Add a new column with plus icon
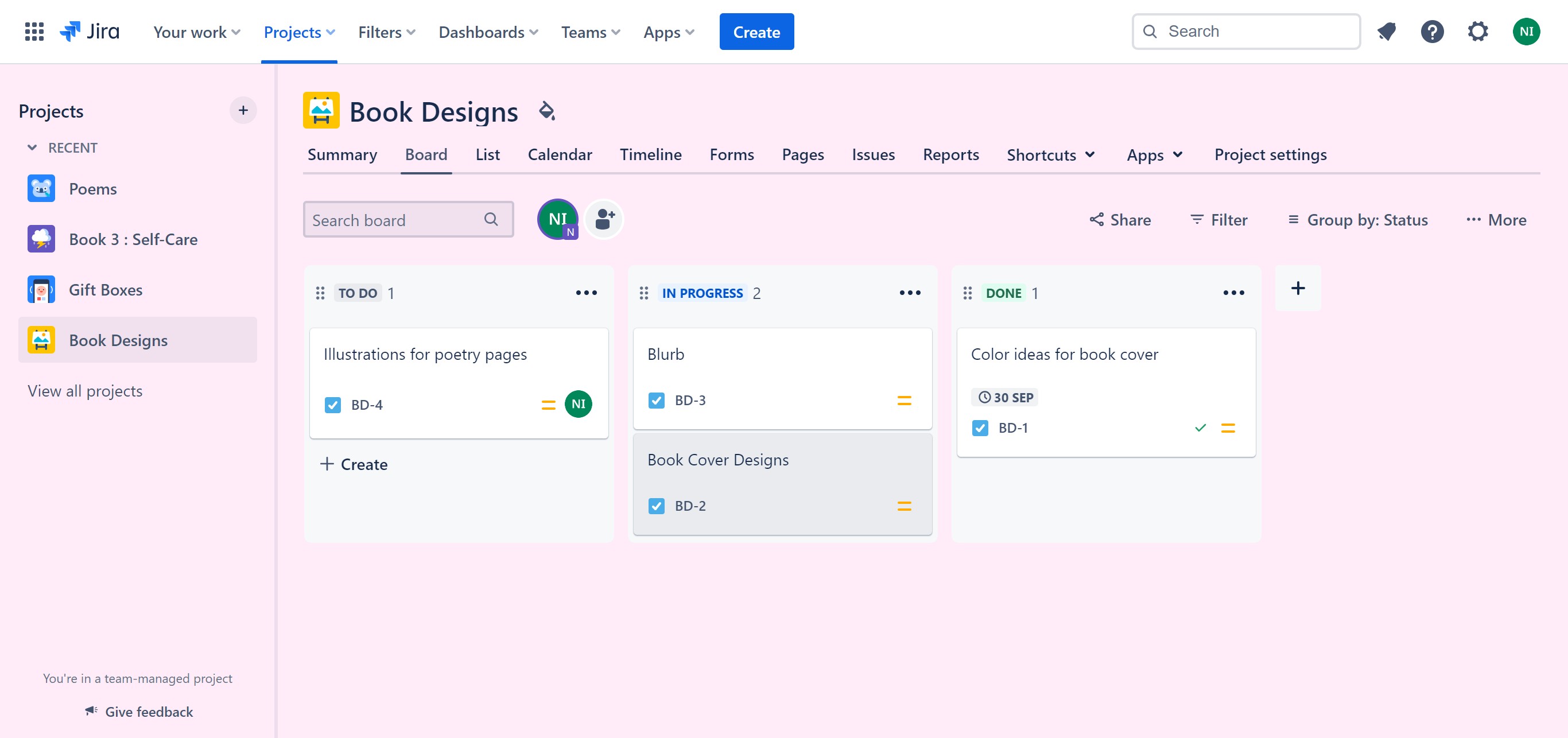The height and width of the screenshot is (738, 1568). [1298, 289]
